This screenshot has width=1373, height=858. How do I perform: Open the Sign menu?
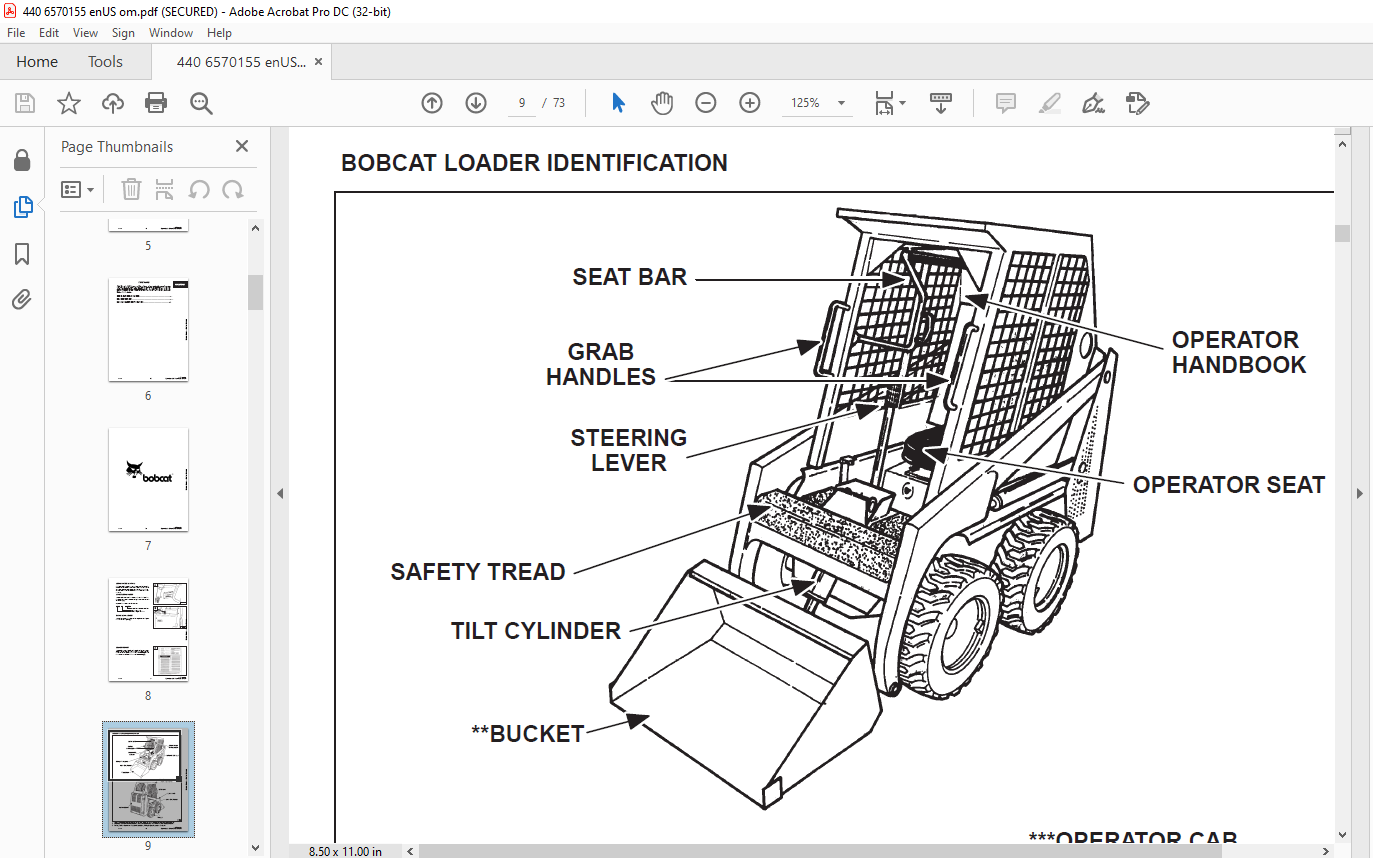(123, 33)
